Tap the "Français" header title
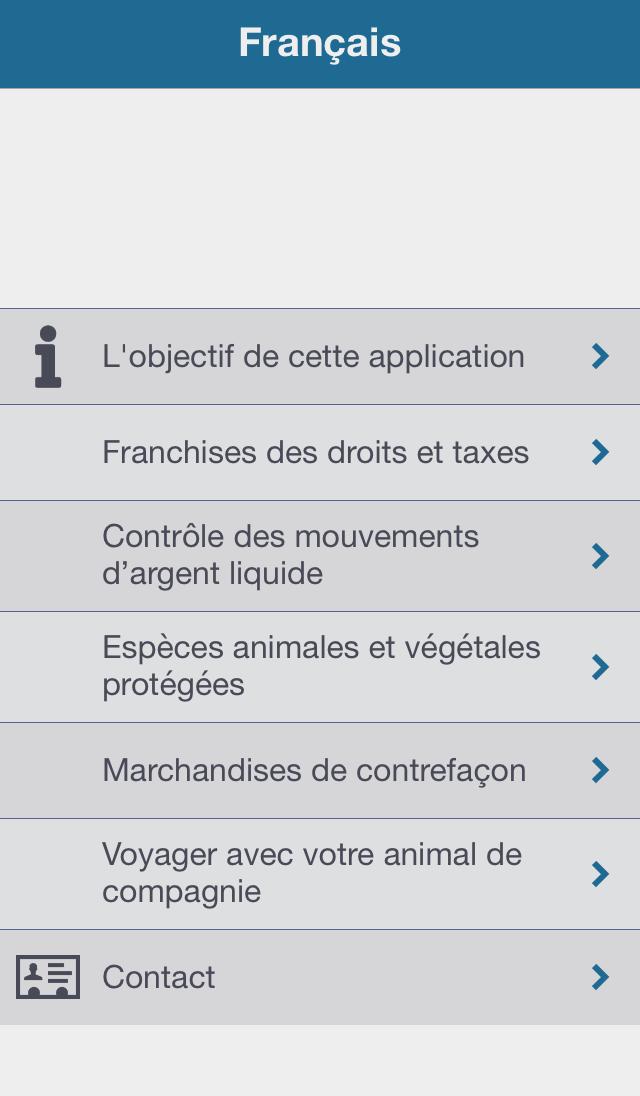The width and height of the screenshot is (640, 1096). point(320,43)
